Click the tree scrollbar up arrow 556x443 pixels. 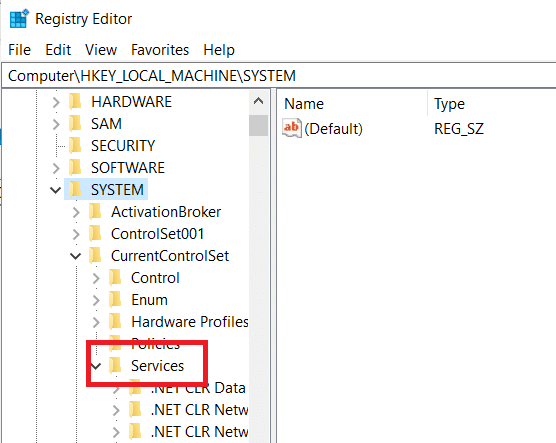coord(258,101)
